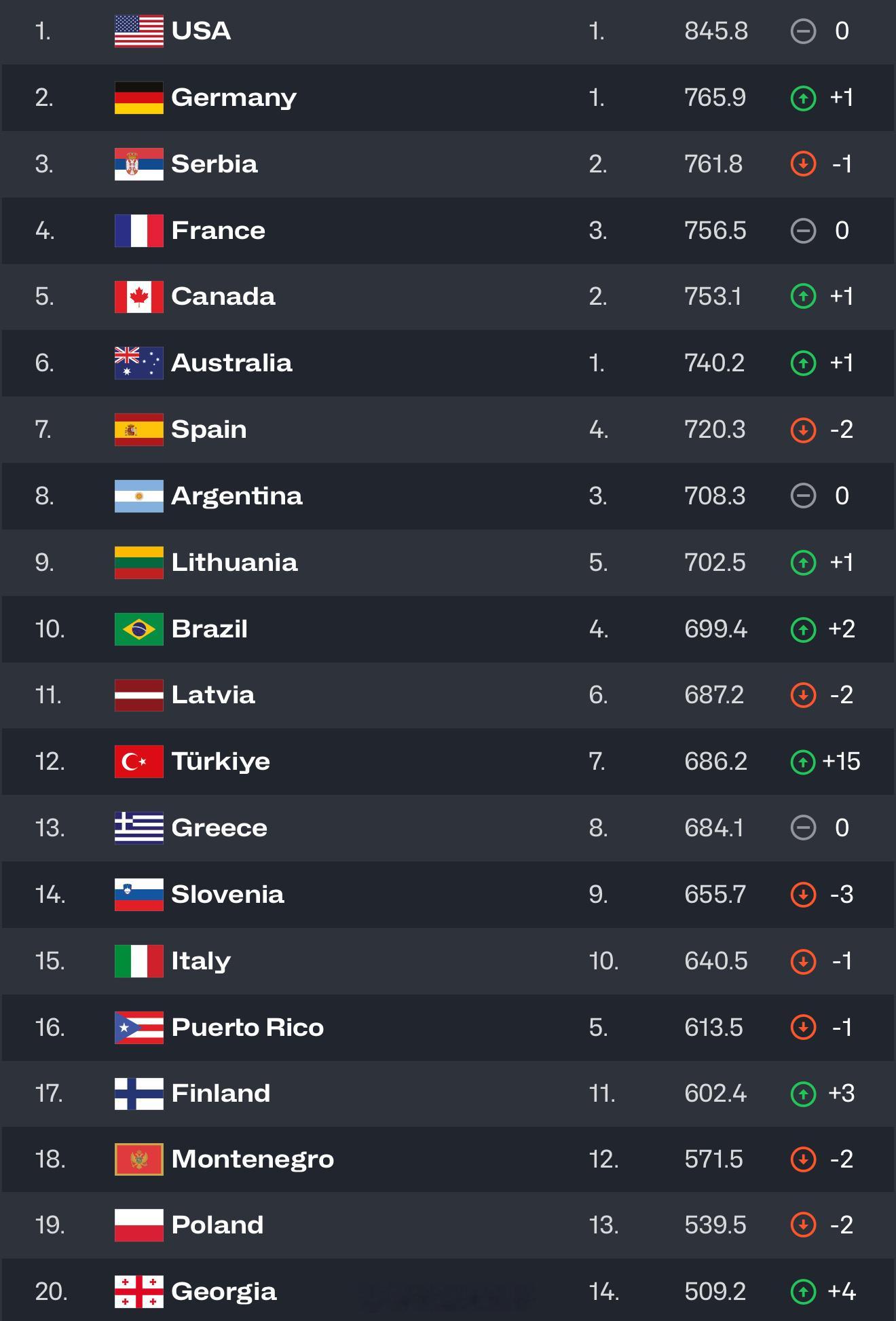This screenshot has height=1321, width=896.
Task: Click the USA flag icon
Action: pyautogui.click(x=138, y=31)
